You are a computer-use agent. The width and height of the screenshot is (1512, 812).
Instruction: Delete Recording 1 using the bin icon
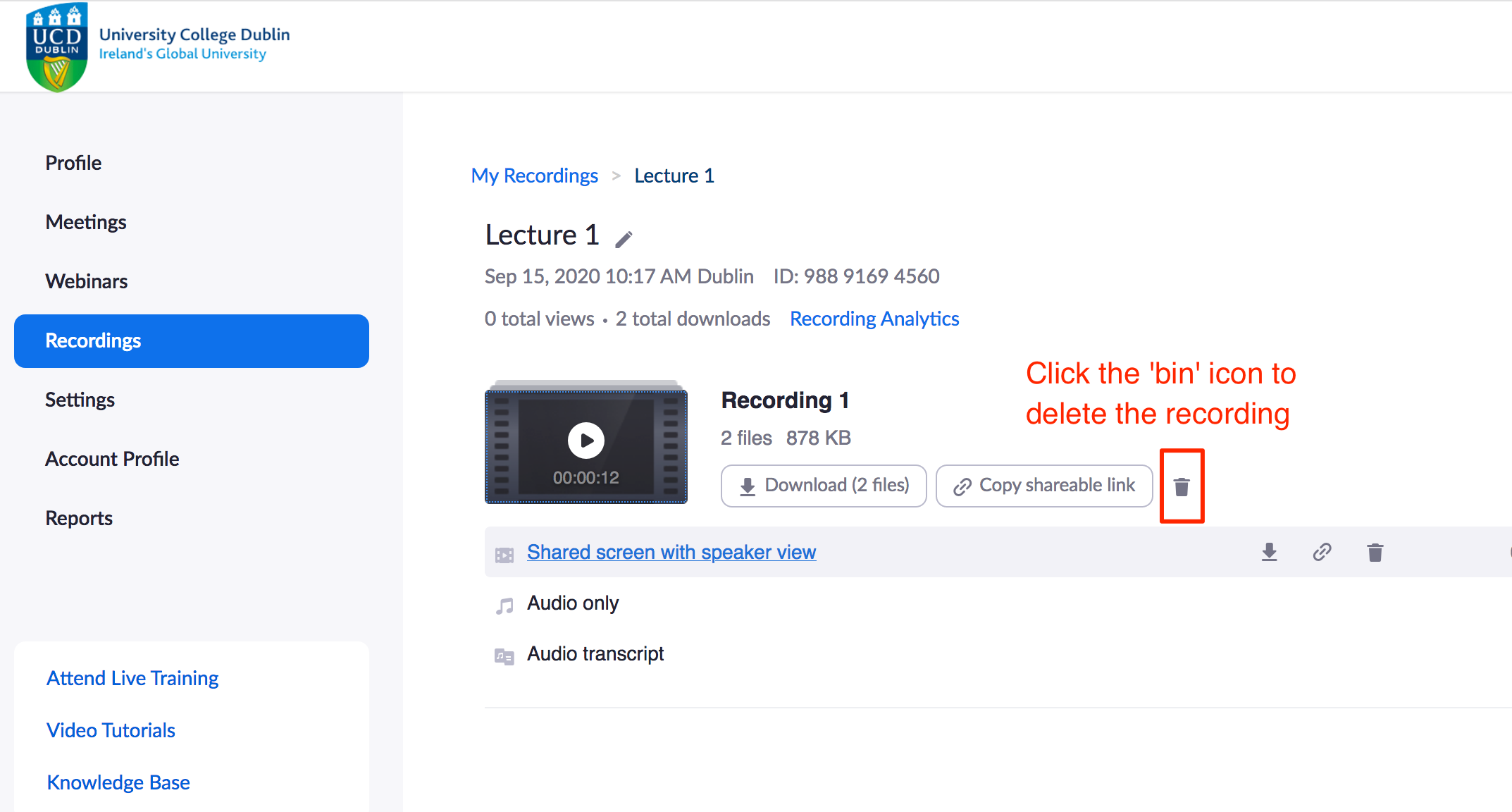click(1182, 486)
